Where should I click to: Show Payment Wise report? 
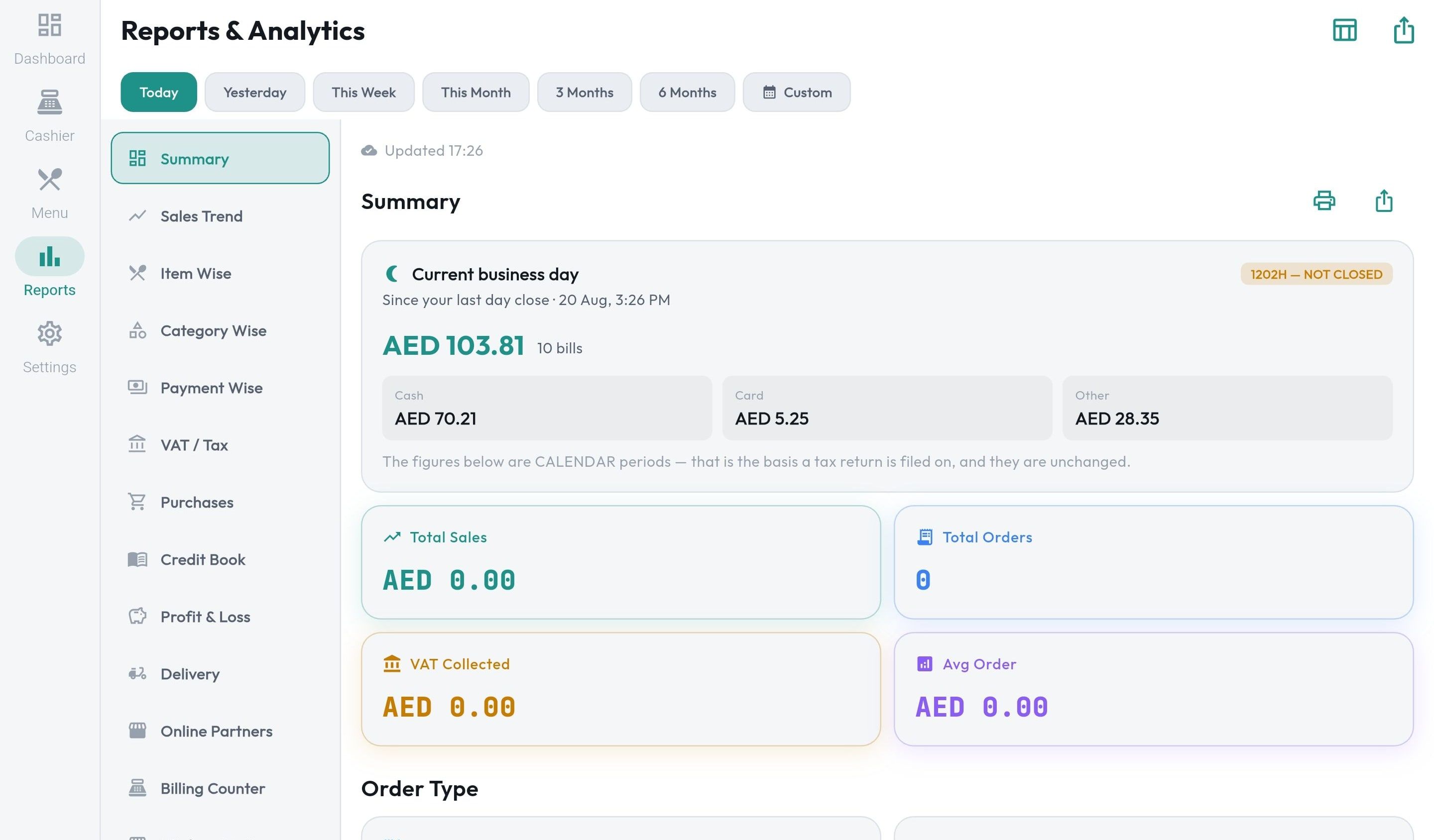tap(220, 388)
